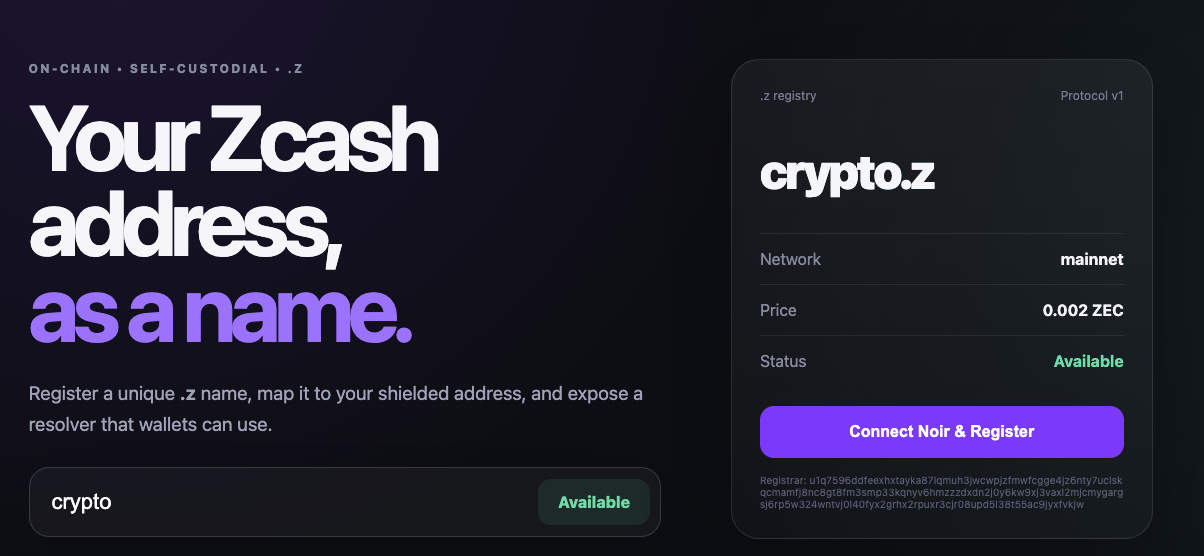1204x556 pixels.
Task: Select the Status row label
Action: [x=783, y=361]
